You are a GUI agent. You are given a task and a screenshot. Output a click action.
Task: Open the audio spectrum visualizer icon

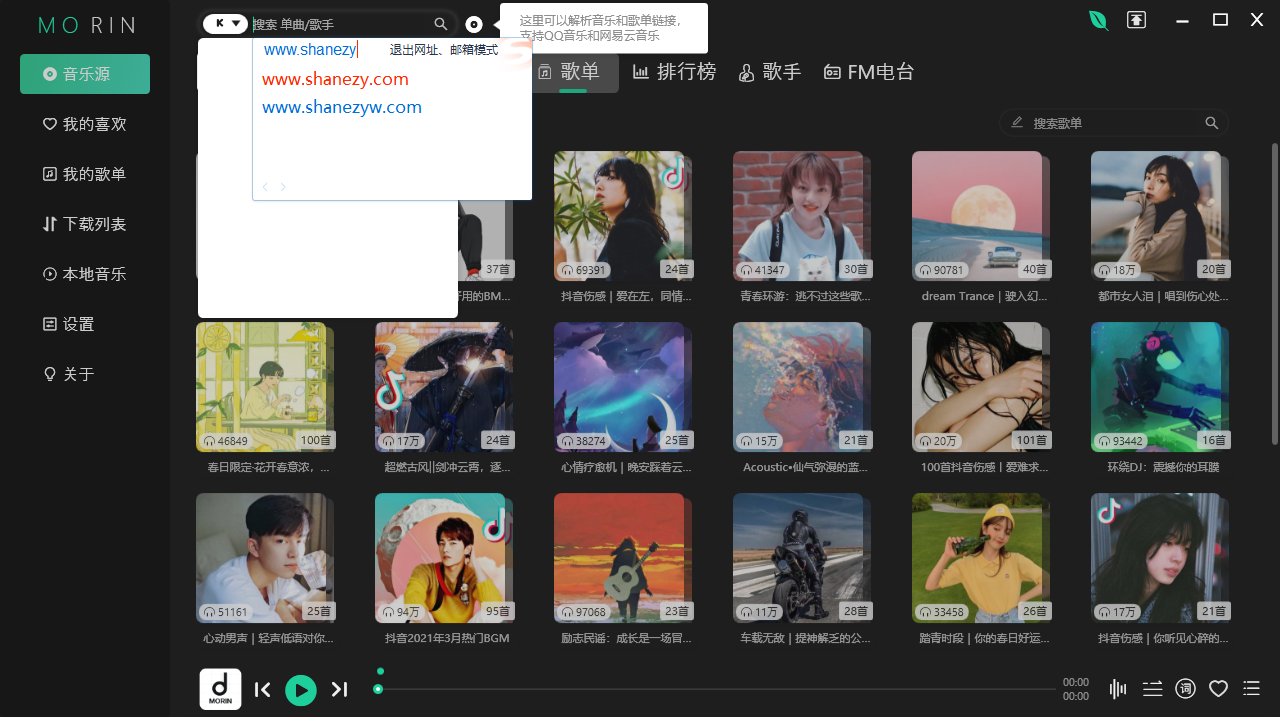pyautogui.click(x=1117, y=688)
